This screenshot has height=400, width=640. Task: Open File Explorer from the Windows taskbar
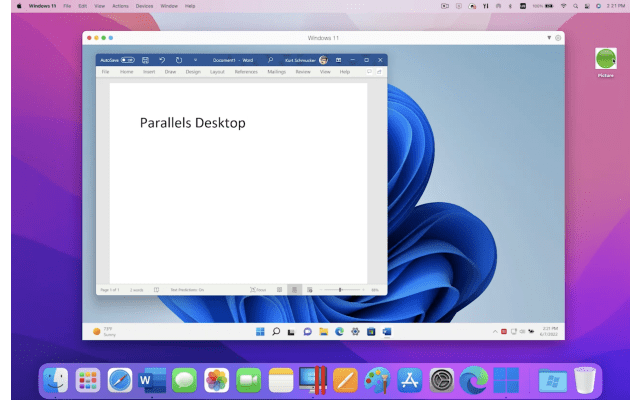pos(323,331)
